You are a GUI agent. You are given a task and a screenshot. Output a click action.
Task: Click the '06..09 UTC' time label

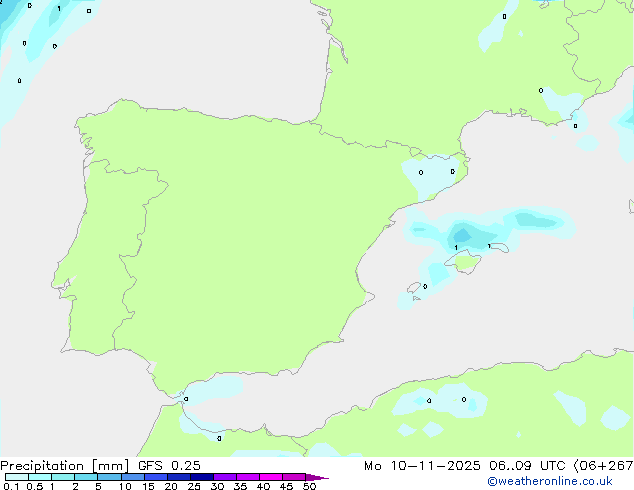(527, 466)
